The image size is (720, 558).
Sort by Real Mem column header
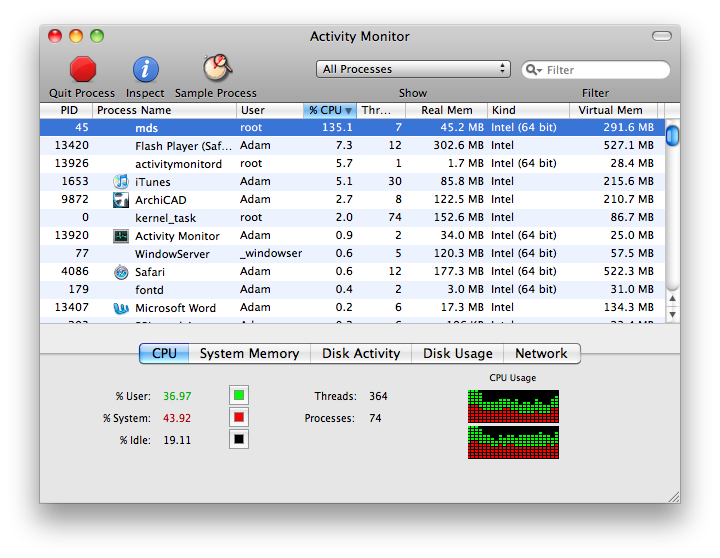(x=446, y=110)
